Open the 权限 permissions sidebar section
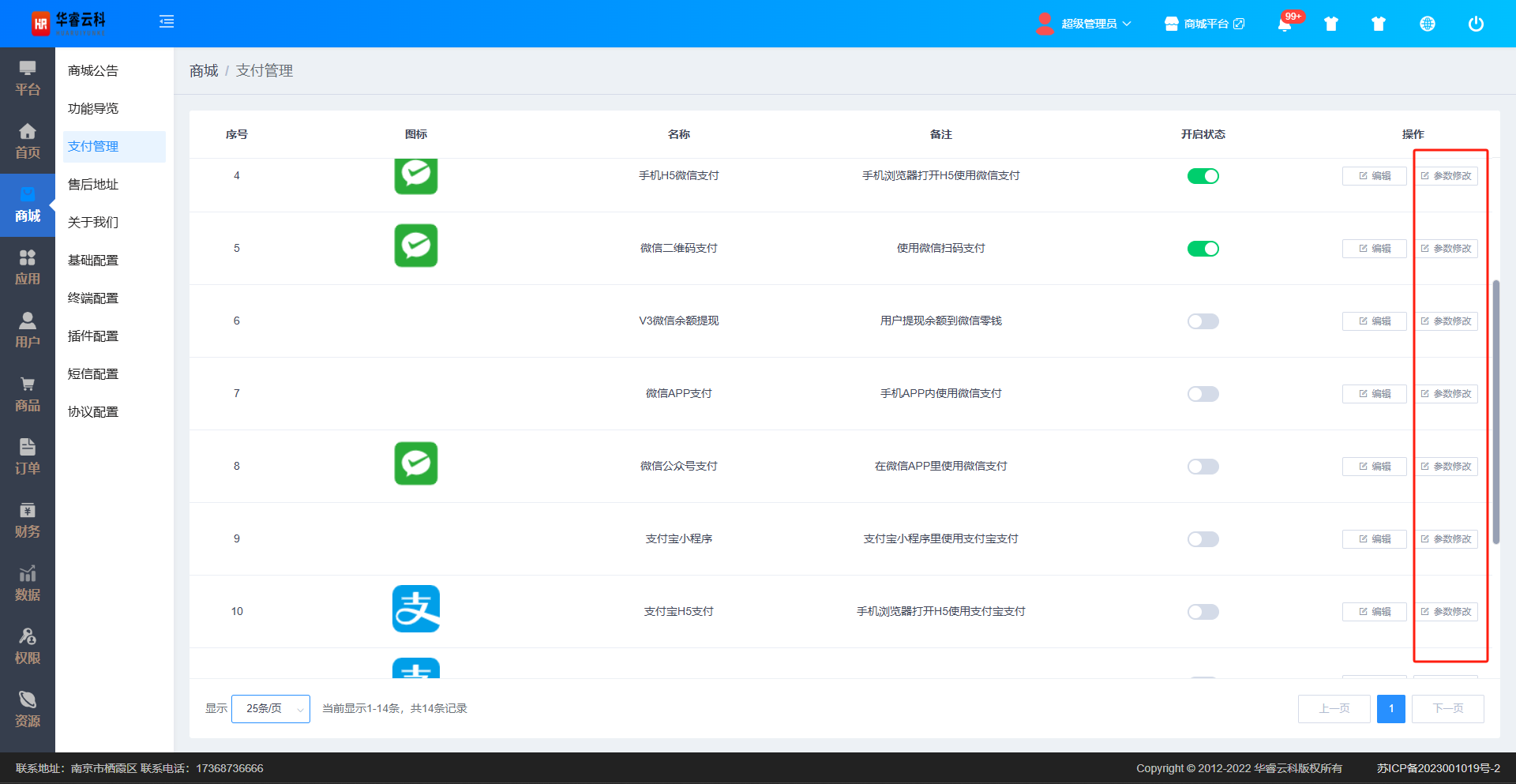Screen dimensions: 1516x784 click(x=28, y=647)
